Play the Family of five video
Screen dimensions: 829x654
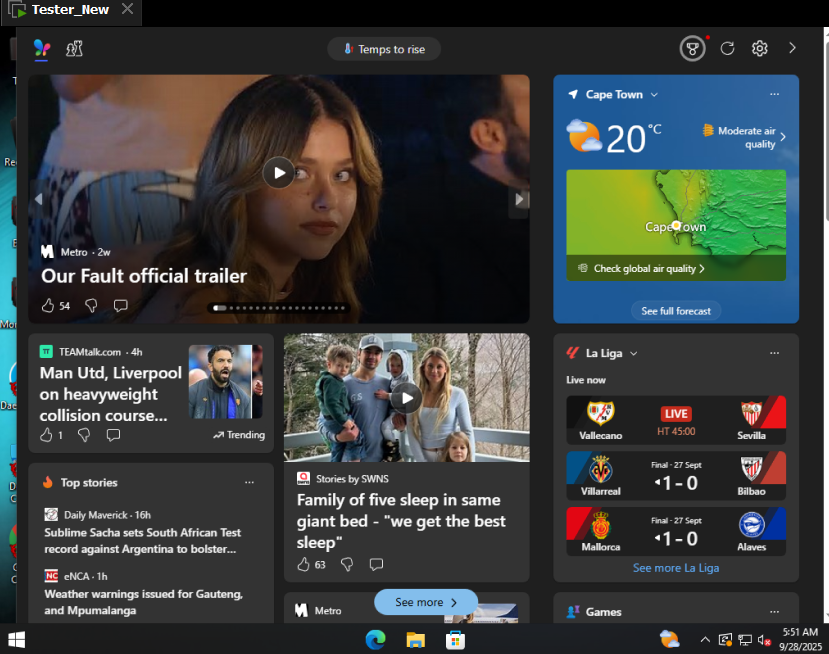[x=406, y=398]
